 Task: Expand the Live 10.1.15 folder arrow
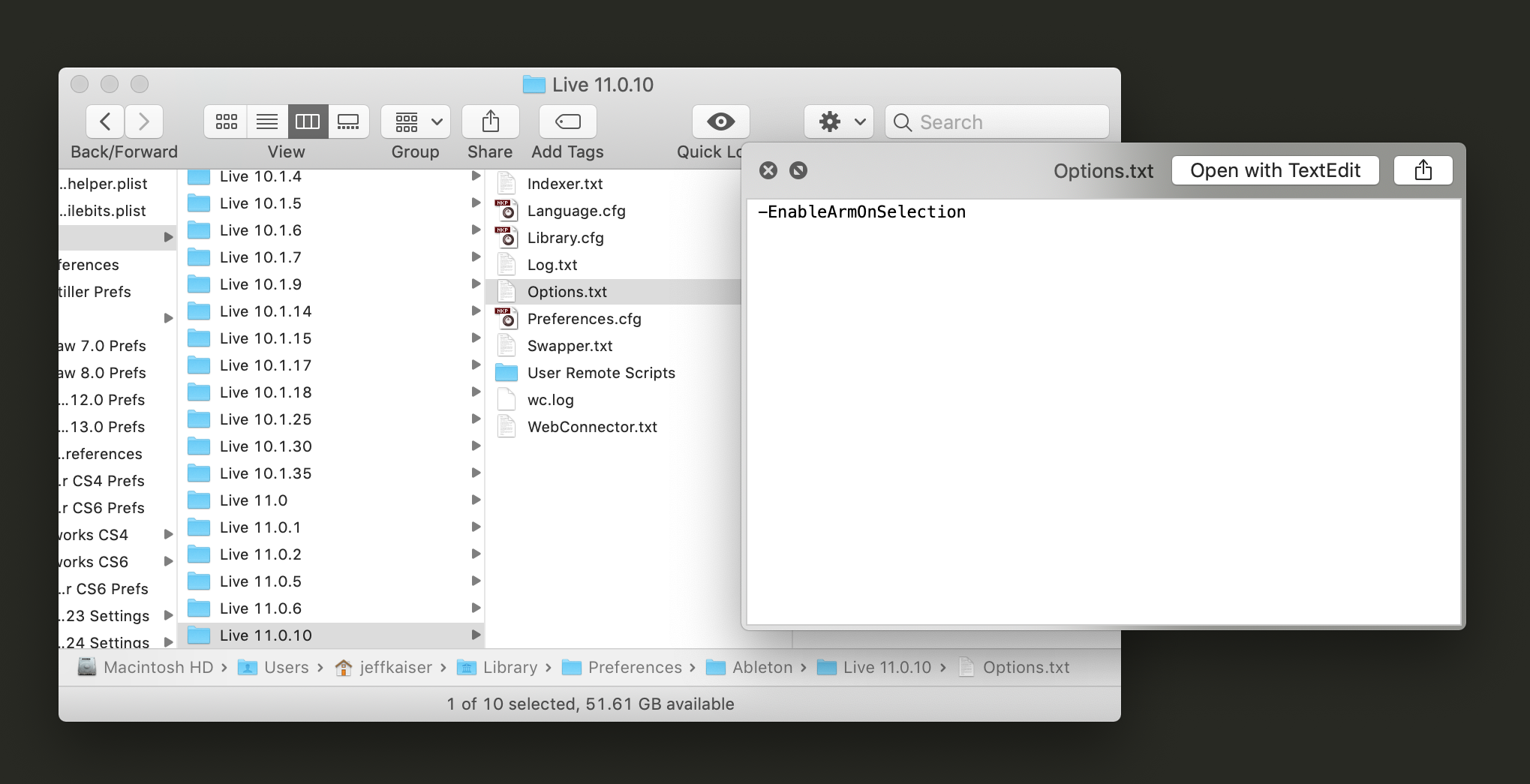tap(476, 338)
